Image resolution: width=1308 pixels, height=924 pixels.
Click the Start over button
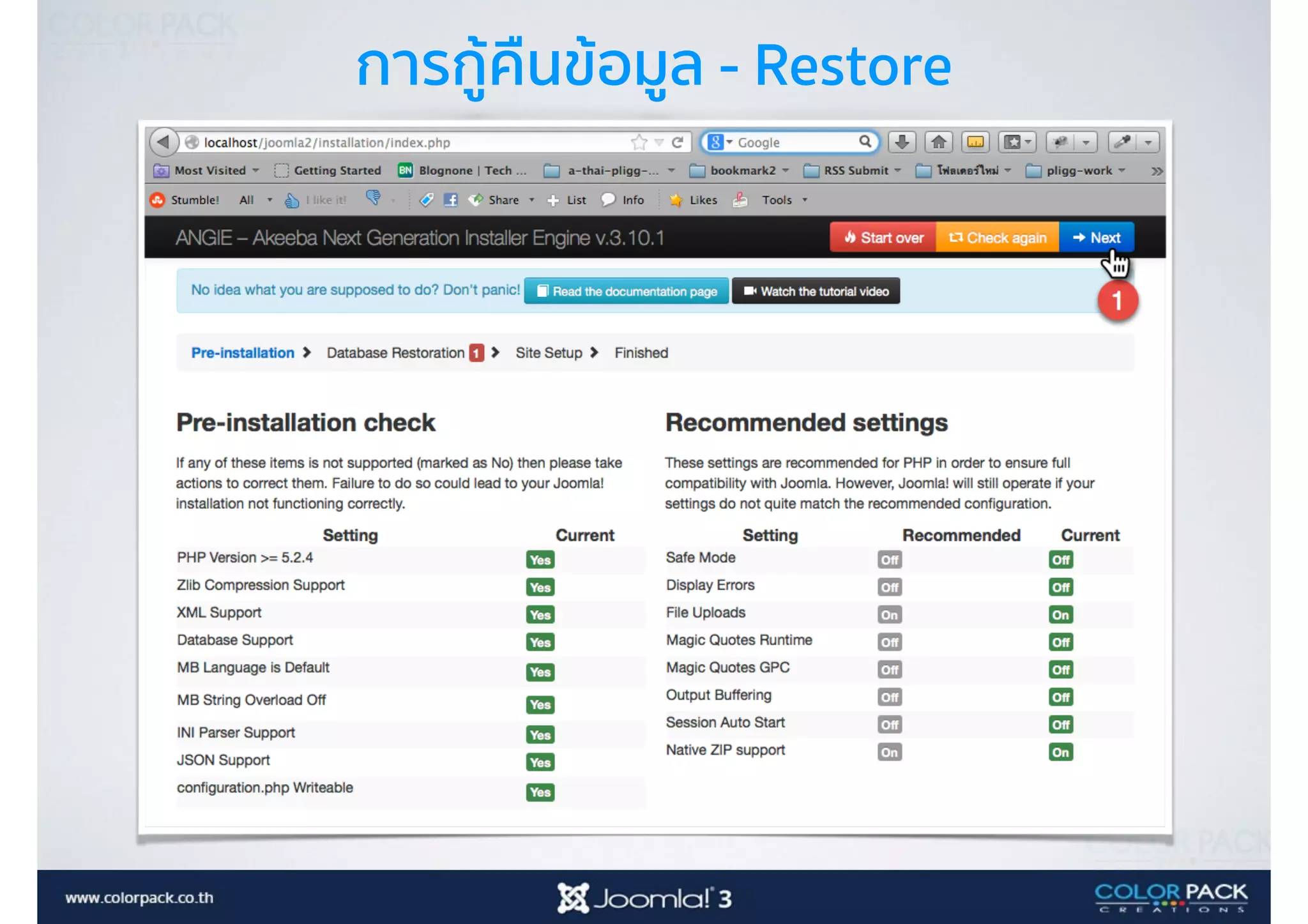click(x=883, y=238)
